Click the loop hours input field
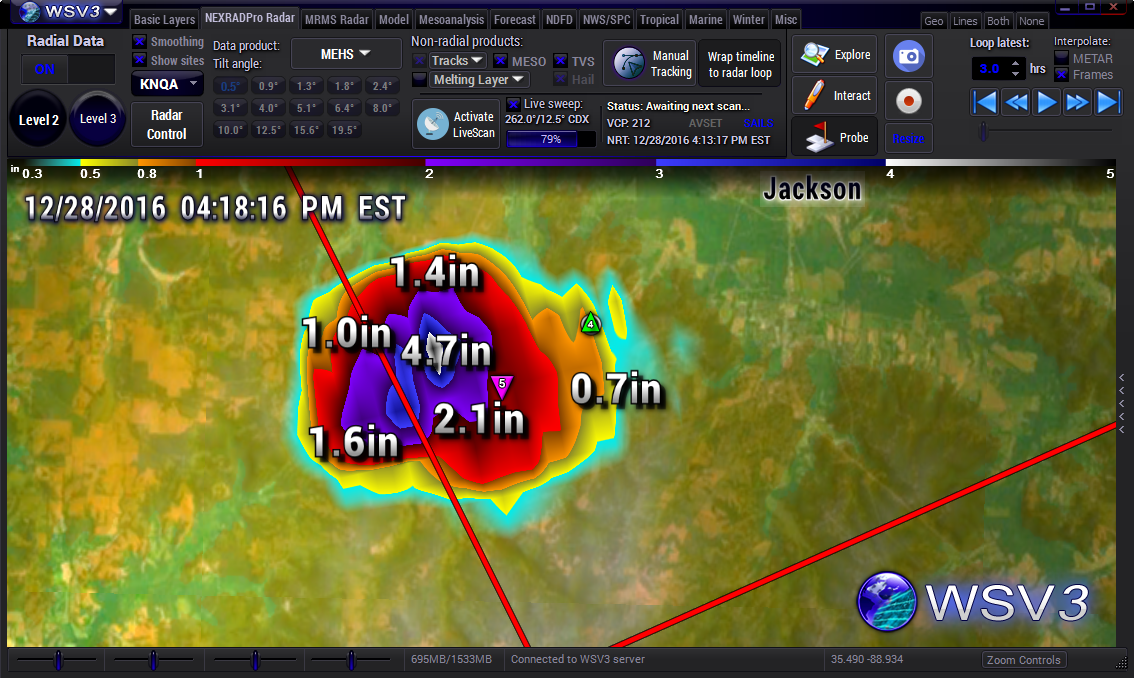 pyautogui.click(x=990, y=69)
